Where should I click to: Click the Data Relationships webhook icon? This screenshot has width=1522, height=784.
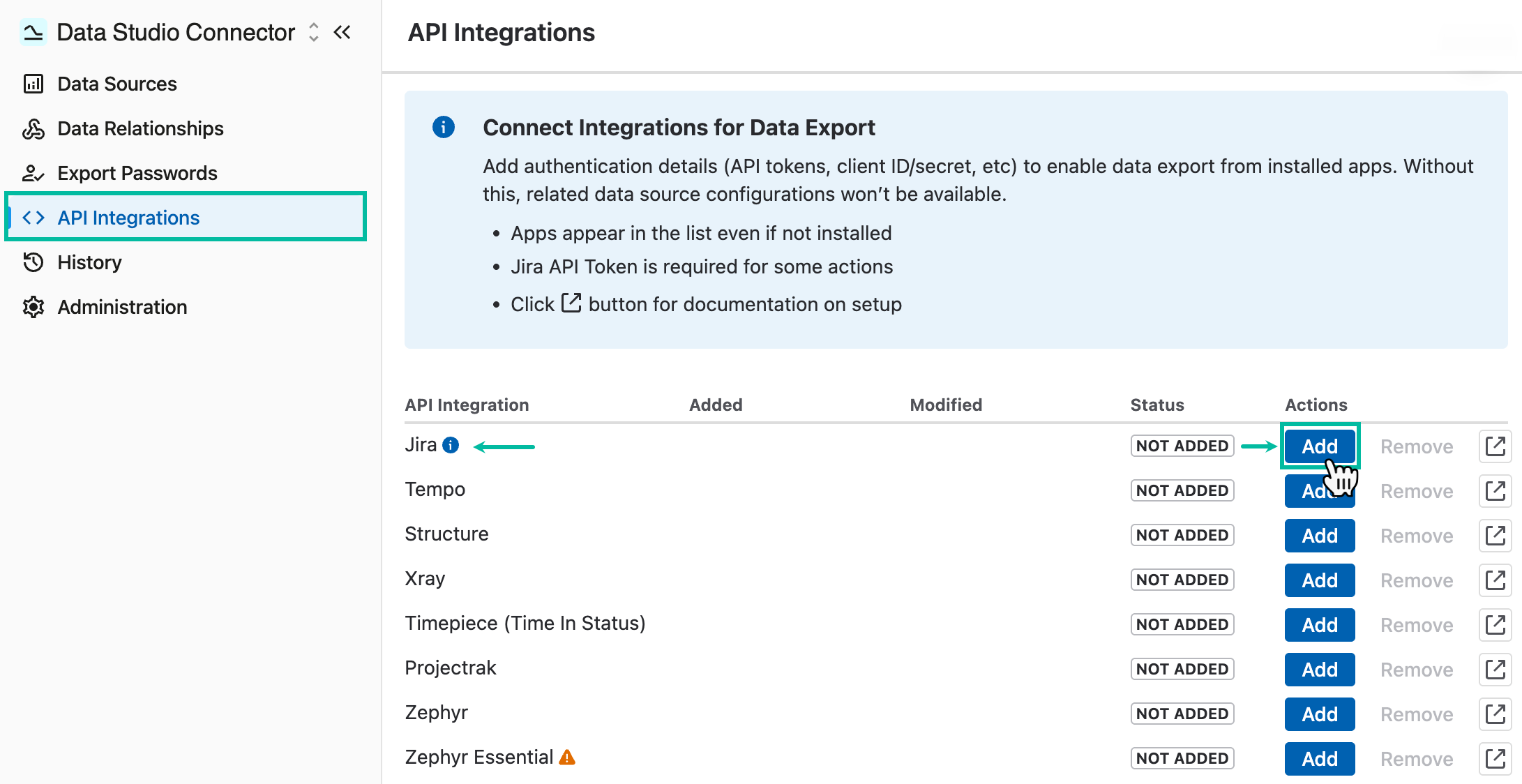pos(33,128)
